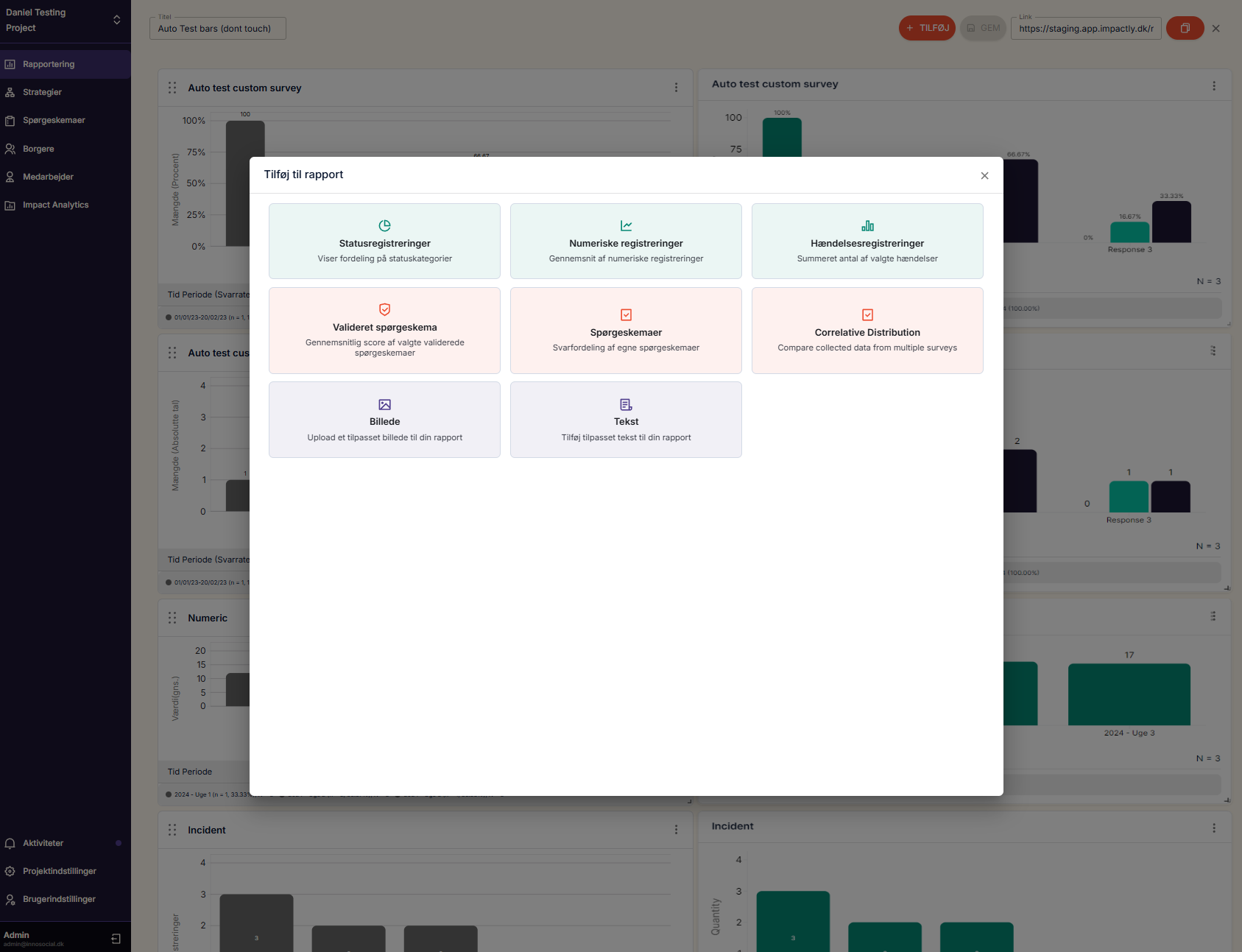Screen dimensions: 1242x952
Task: Click the Aktiviteter bell icon
Action: click(10, 844)
